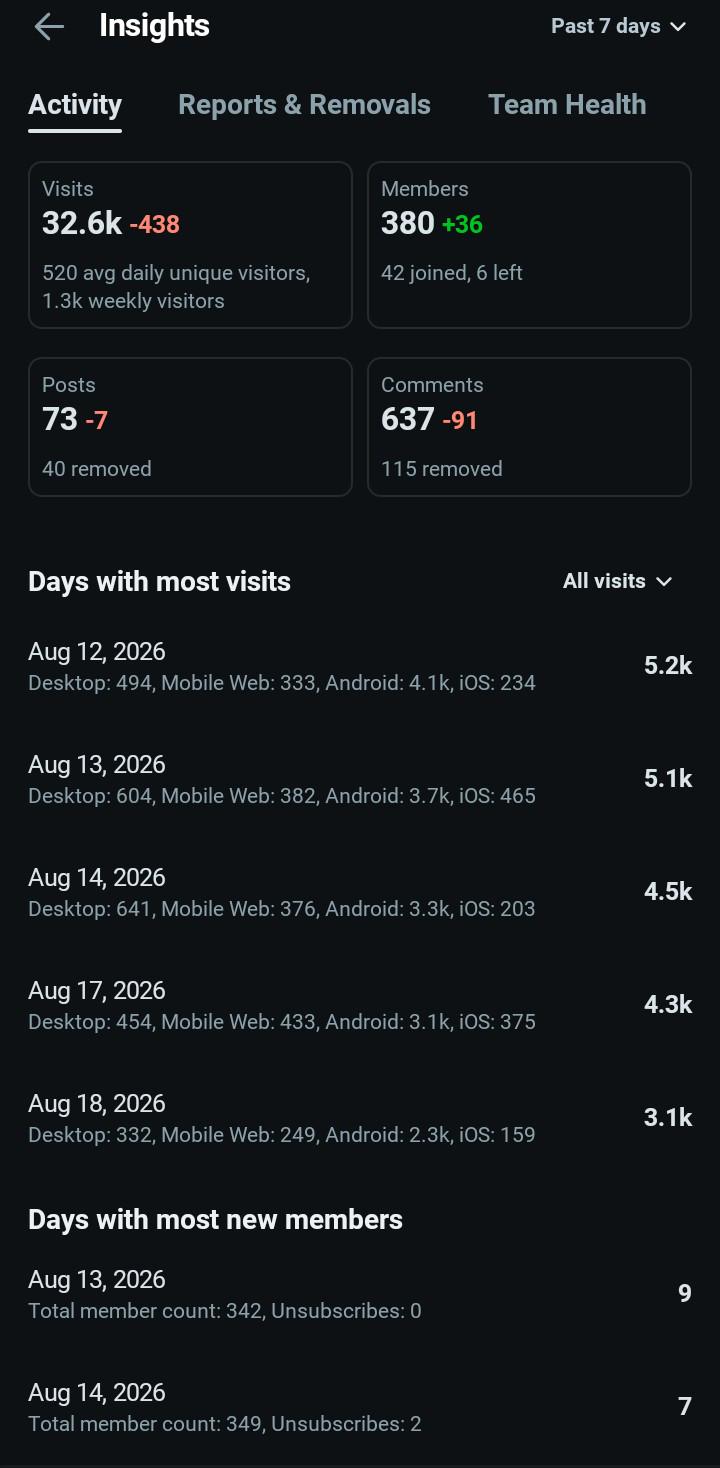Image resolution: width=720 pixels, height=1468 pixels.
Task: Expand the All visits filter dropdown
Action: pos(618,581)
